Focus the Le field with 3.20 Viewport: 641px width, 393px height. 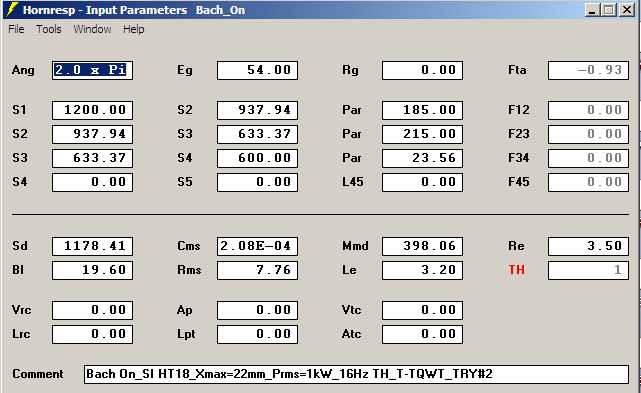coord(422,270)
